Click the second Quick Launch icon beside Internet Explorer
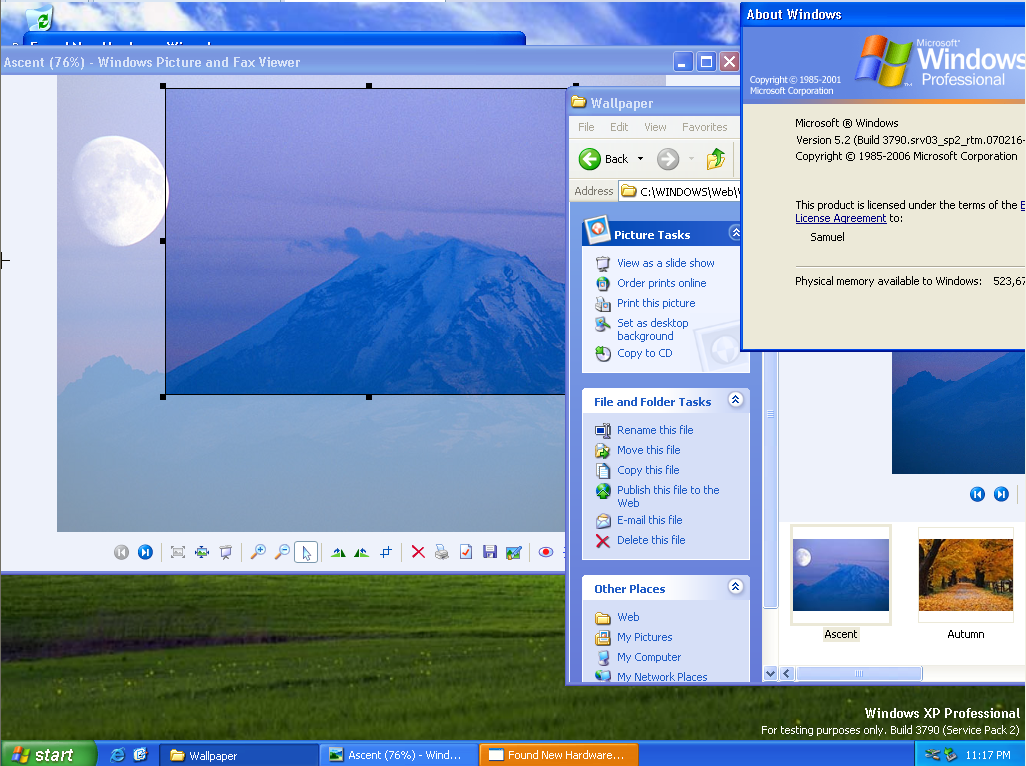The image size is (1026, 766). (141, 755)
